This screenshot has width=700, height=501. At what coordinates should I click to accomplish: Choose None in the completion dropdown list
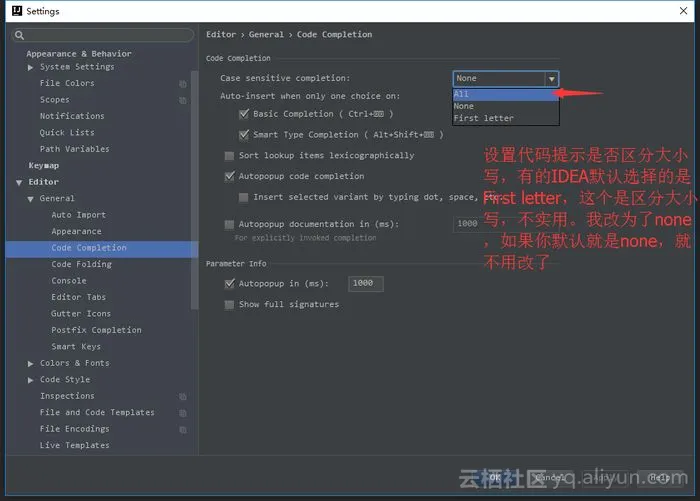click(505, 106)
